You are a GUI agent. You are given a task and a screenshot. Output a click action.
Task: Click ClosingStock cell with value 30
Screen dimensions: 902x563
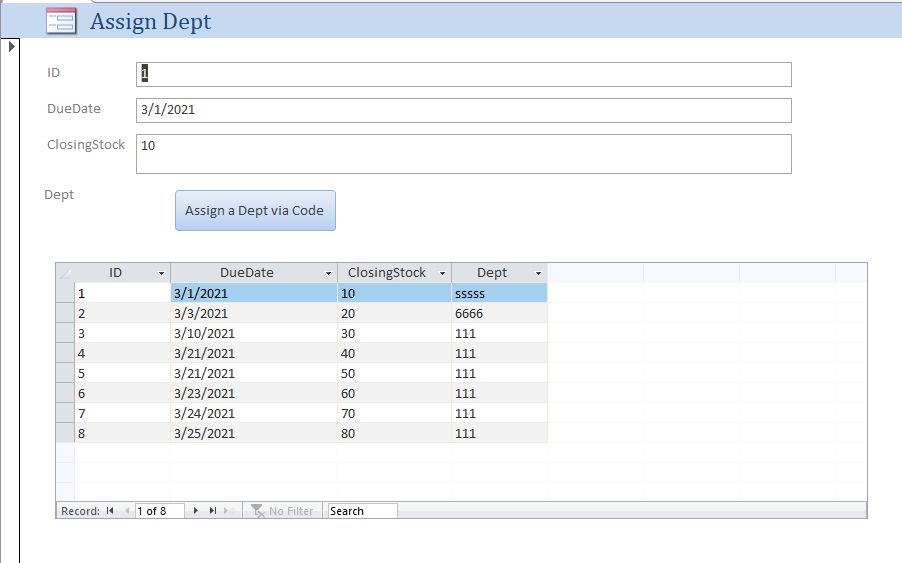(394, 333)
